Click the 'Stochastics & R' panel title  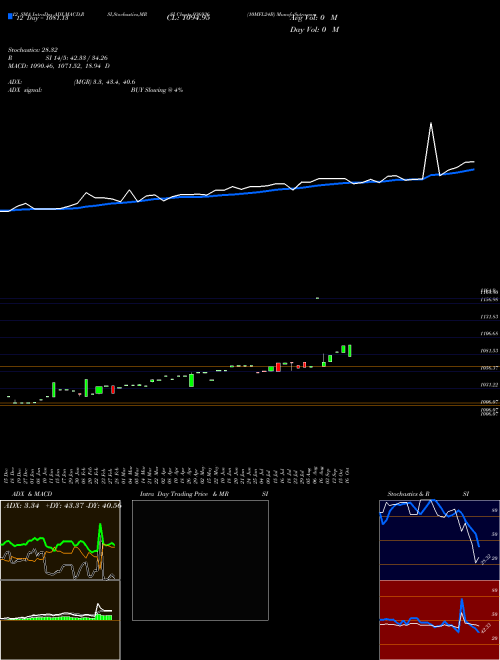click(408, 494)
